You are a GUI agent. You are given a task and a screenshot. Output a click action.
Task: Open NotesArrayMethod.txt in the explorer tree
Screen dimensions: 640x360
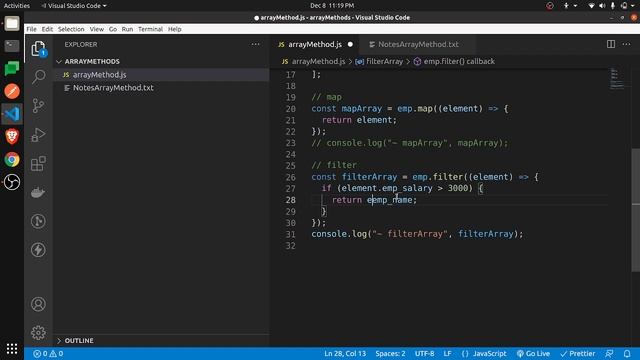point(162,88)
